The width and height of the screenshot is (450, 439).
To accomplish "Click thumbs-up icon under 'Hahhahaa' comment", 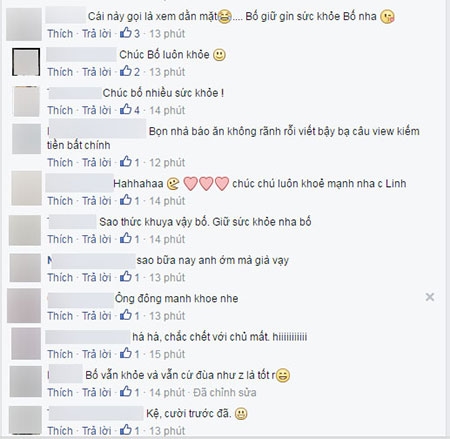I will pyautogui.click(x=126, y=200).
